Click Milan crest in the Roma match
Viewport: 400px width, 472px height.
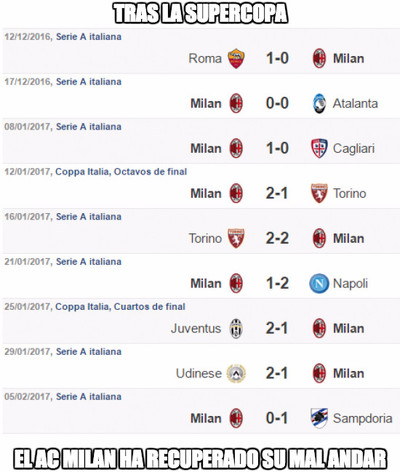[319, 58]
